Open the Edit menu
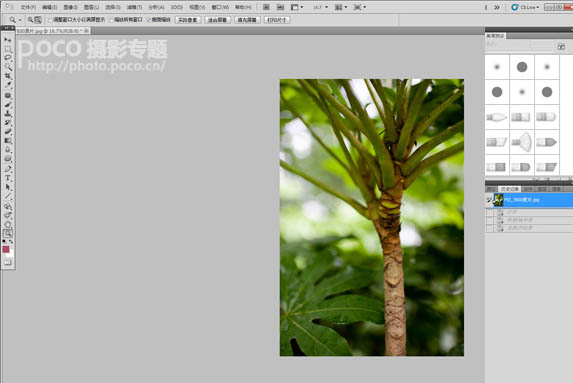573x383 pixels. [49, 7]
